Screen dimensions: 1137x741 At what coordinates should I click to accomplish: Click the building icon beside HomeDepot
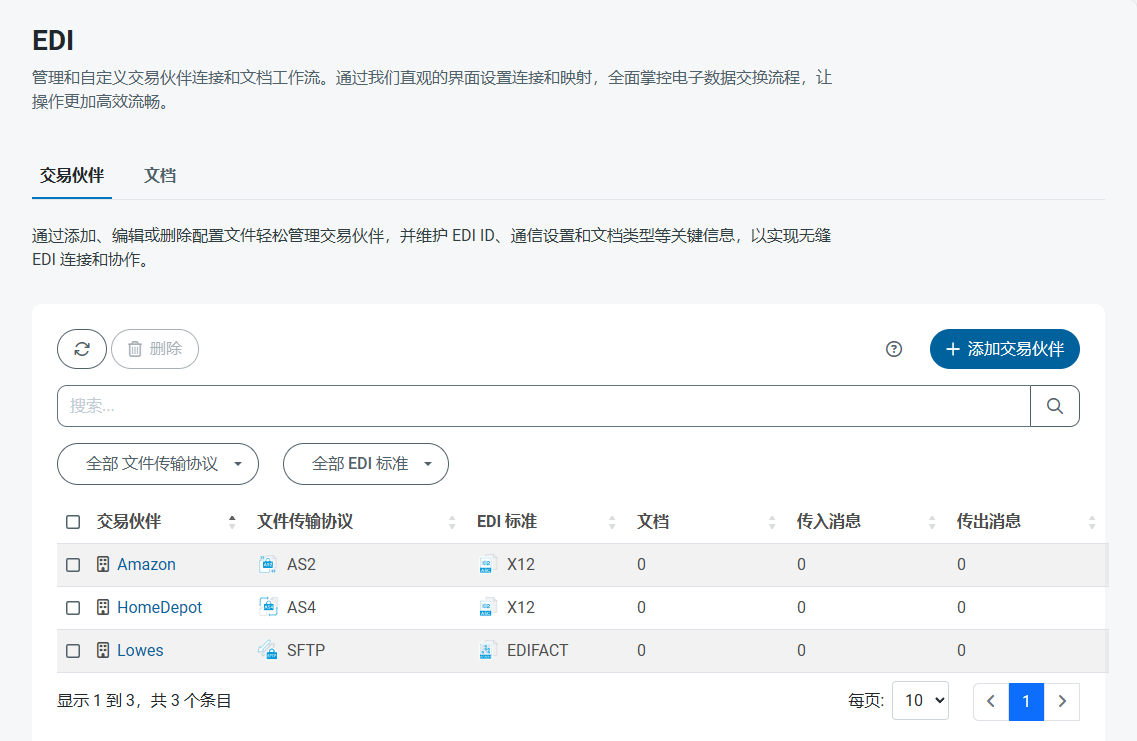[103, 607]
